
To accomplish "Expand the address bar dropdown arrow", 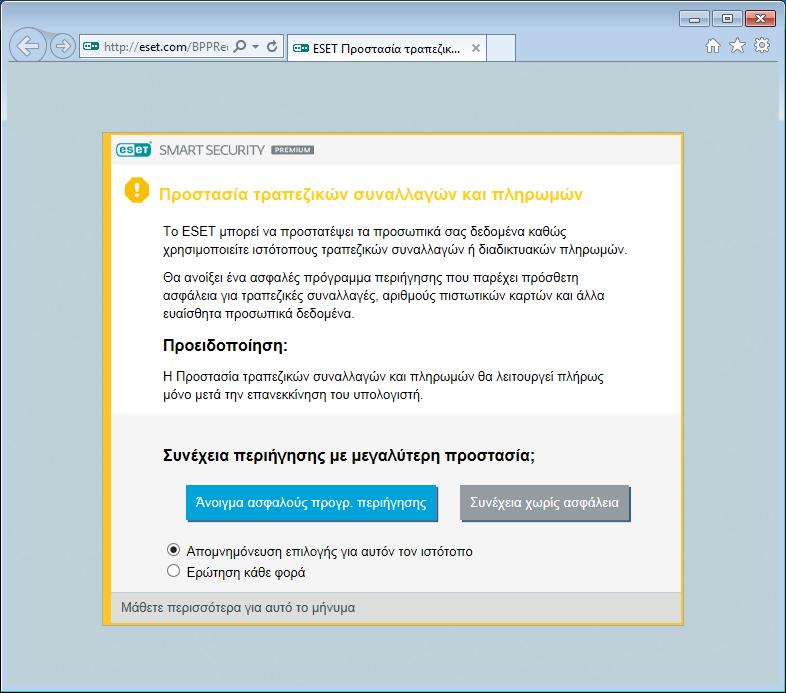I will click(255, 47).
